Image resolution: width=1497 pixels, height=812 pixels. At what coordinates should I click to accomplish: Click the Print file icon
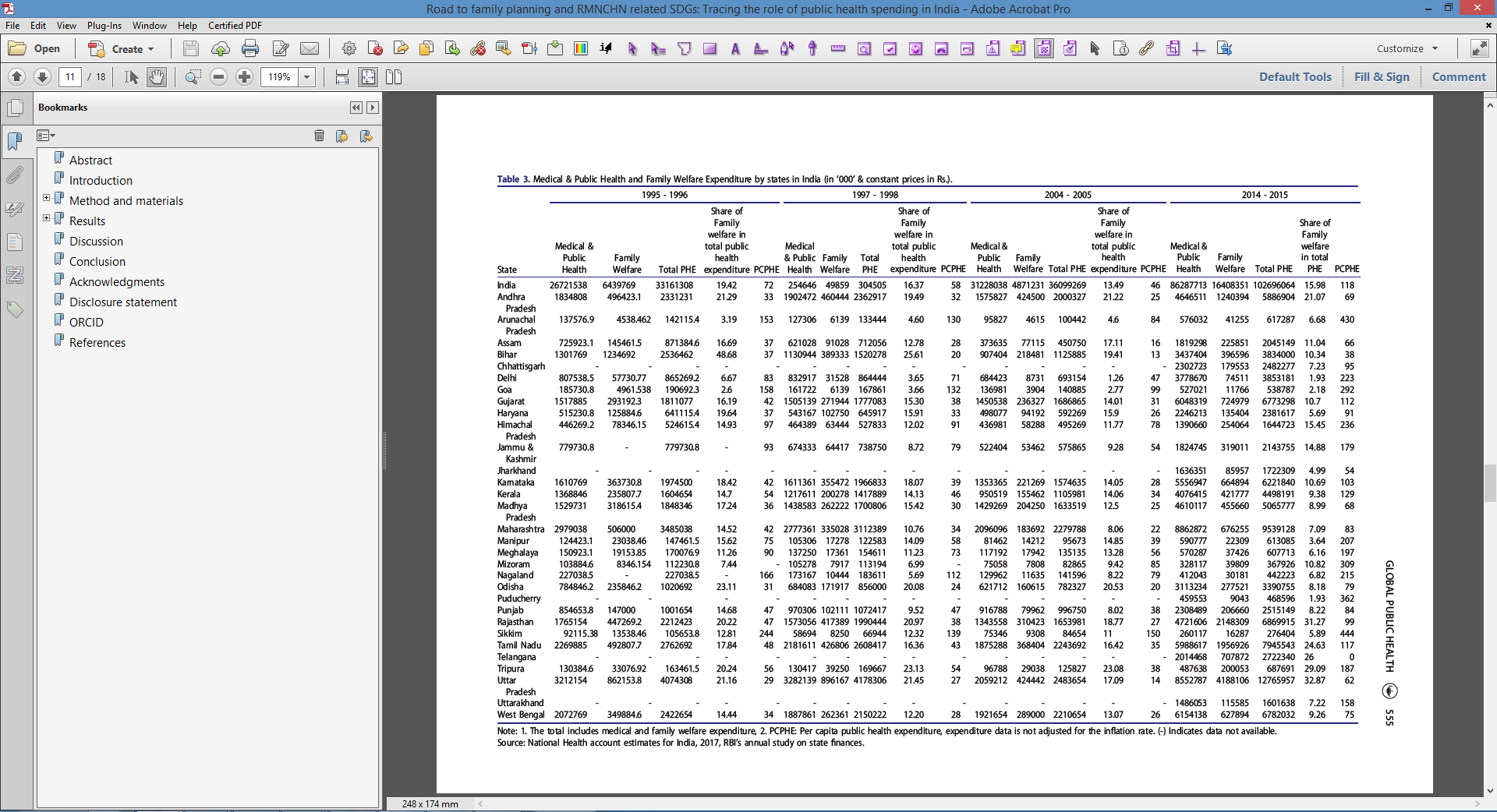click(250, 49)
